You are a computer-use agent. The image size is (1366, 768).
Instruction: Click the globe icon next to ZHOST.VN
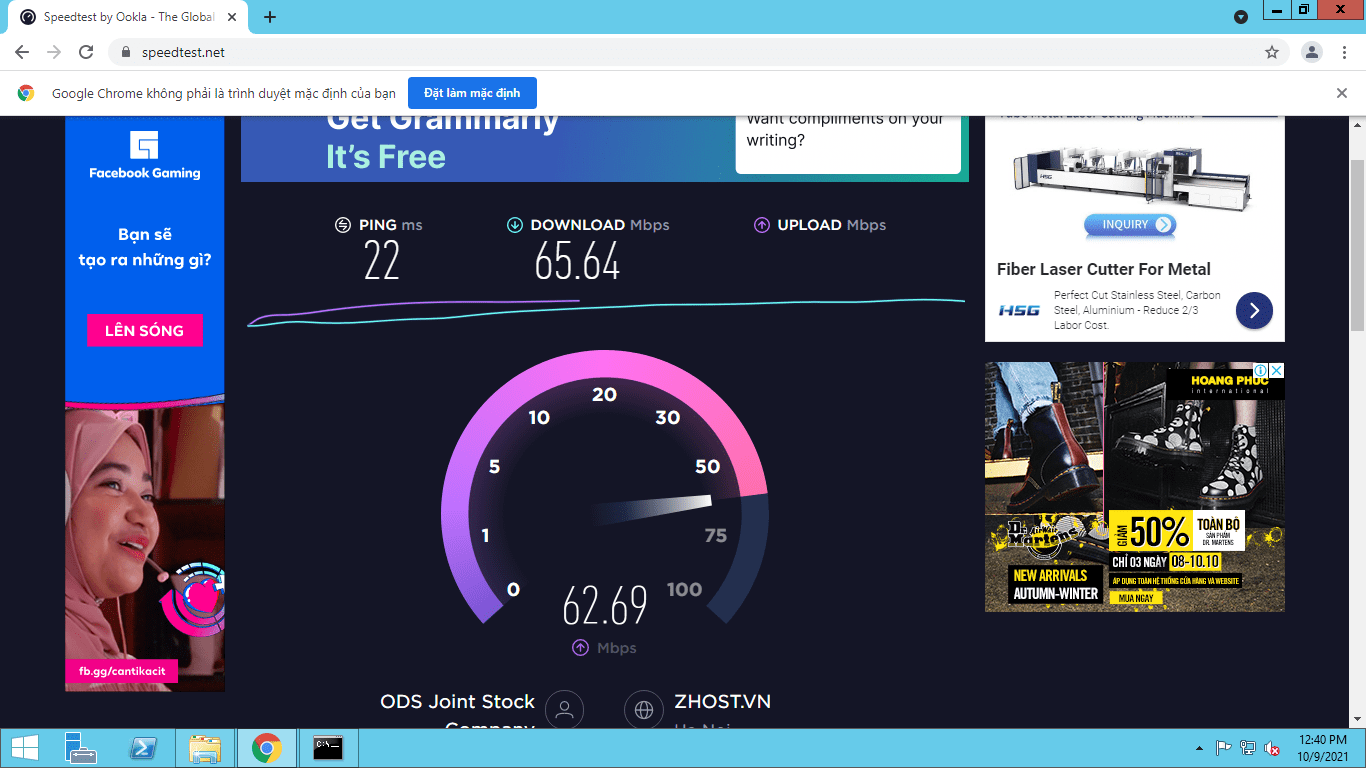(644, 710)
